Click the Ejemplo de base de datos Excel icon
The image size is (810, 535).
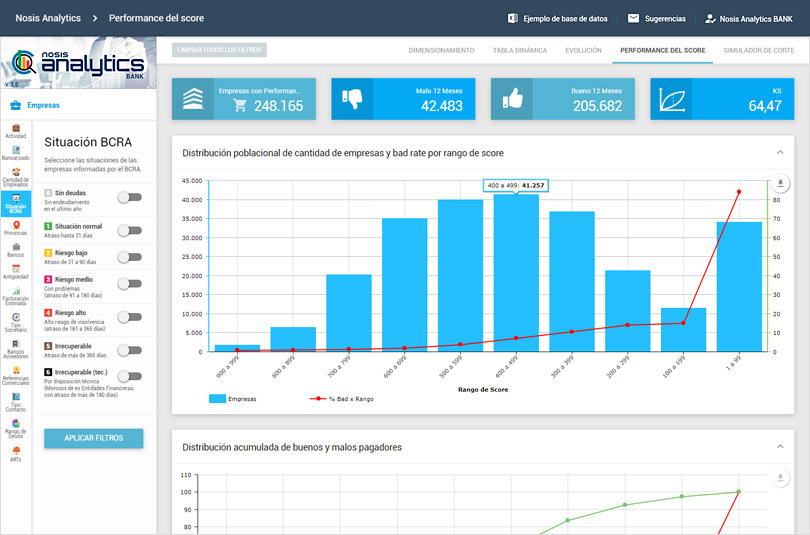(x=512, y=18)
